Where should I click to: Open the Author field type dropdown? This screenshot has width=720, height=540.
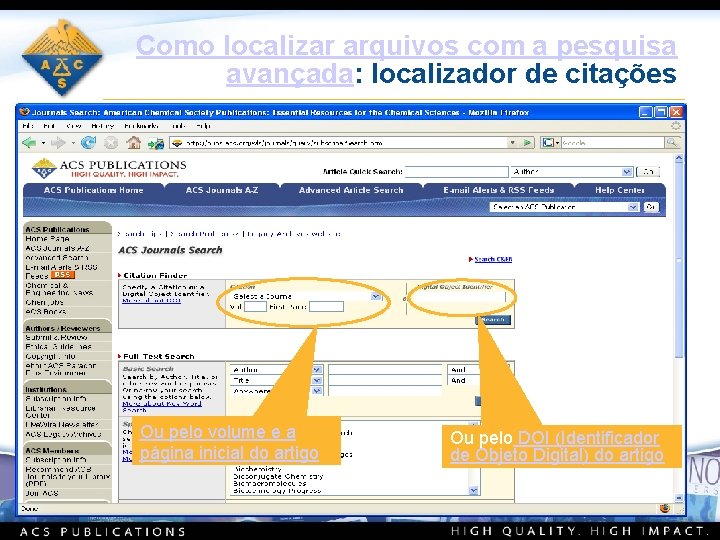click(317, 370)
